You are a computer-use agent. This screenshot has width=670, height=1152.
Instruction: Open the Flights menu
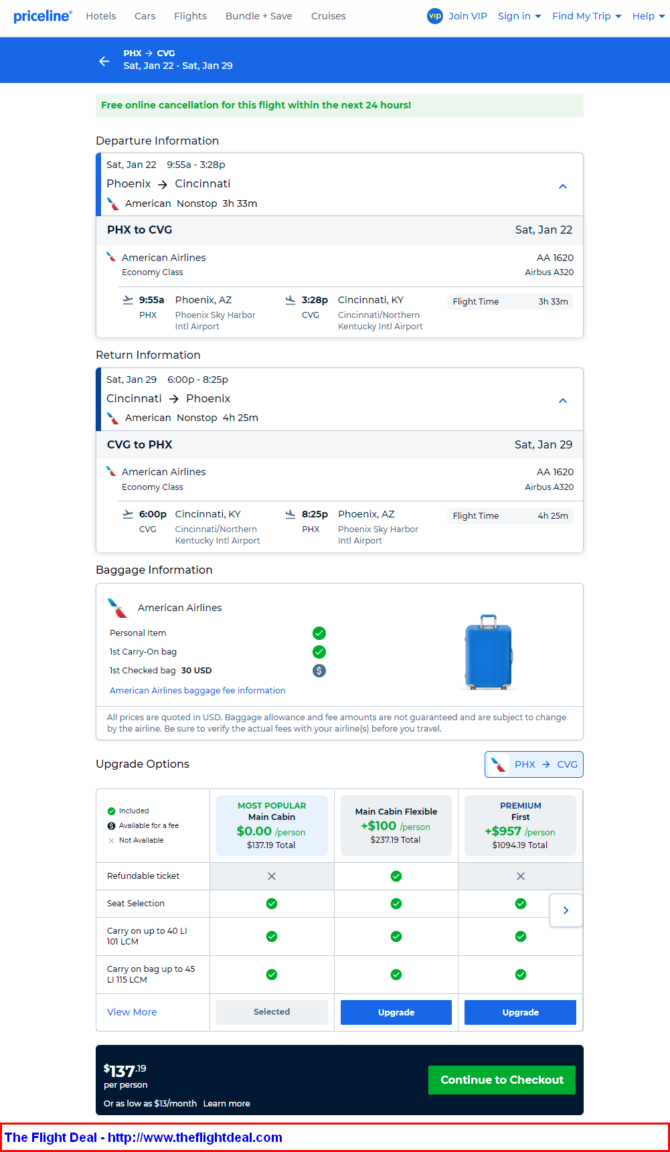point(190,16)
